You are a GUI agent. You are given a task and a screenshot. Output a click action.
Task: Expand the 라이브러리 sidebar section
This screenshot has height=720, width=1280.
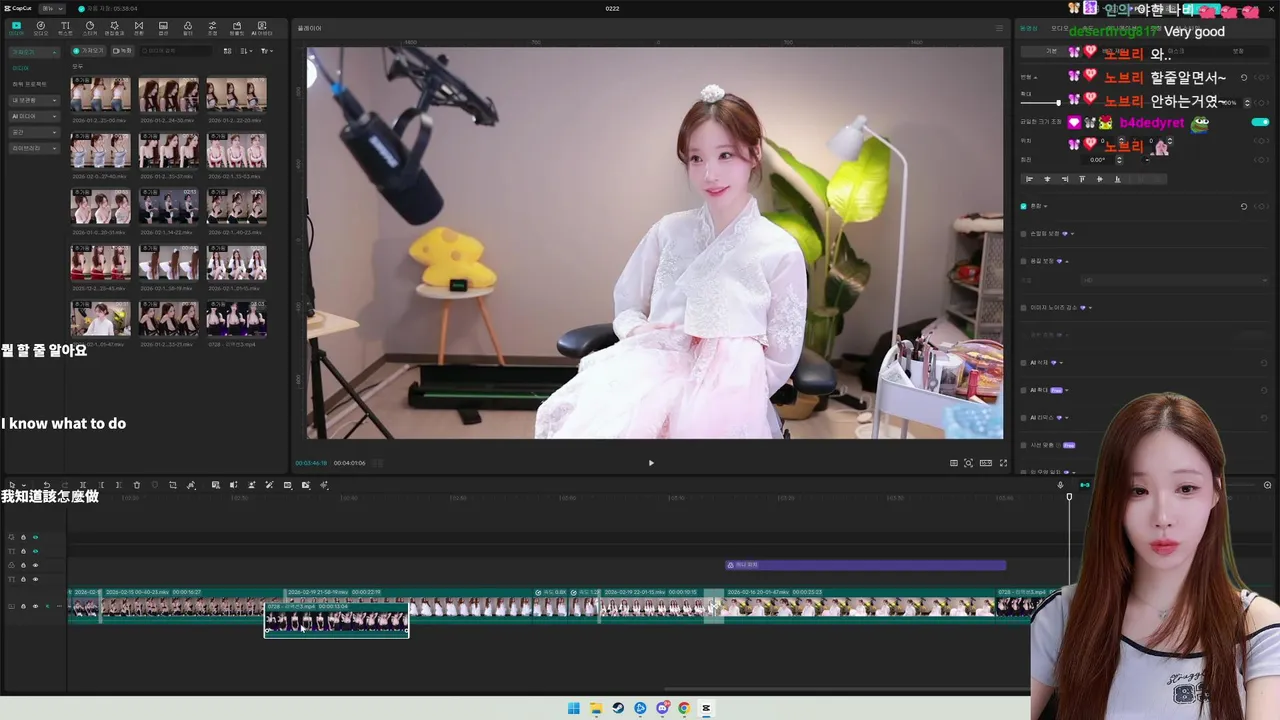tap(34, 148)
